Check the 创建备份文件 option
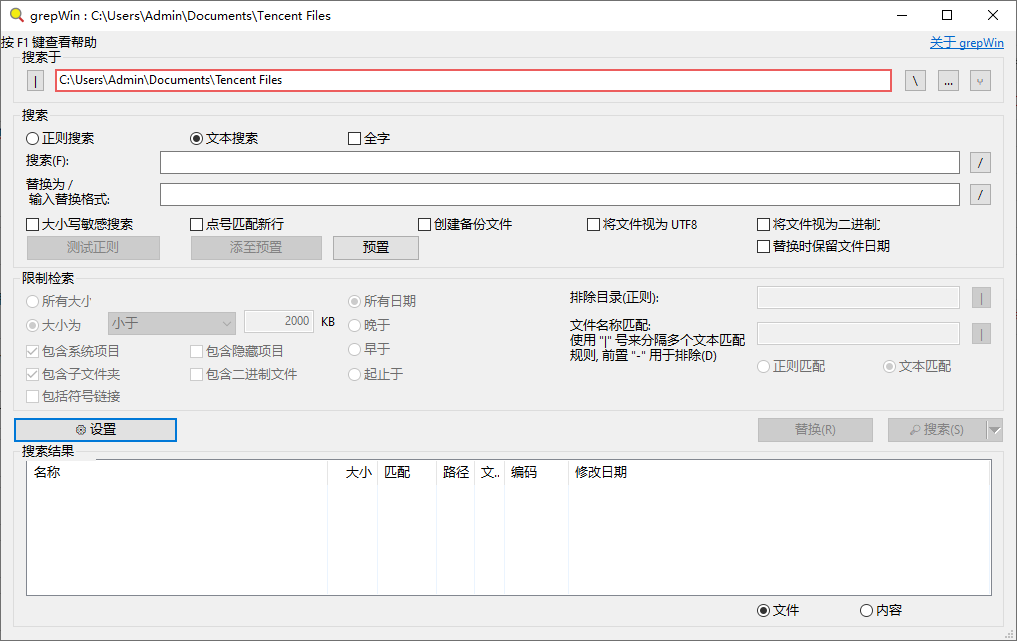 425,225
